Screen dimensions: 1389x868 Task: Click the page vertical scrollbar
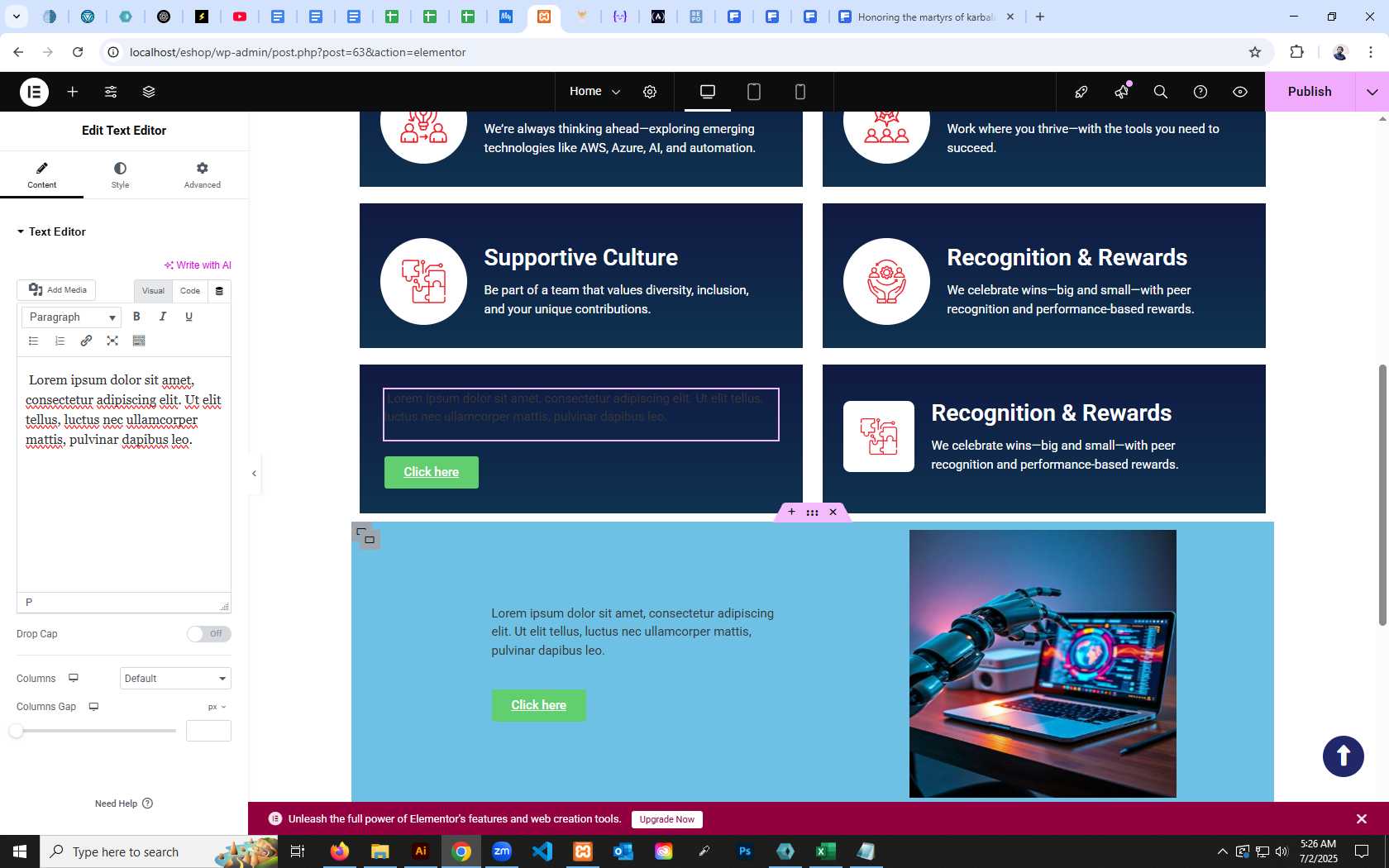1382,494
